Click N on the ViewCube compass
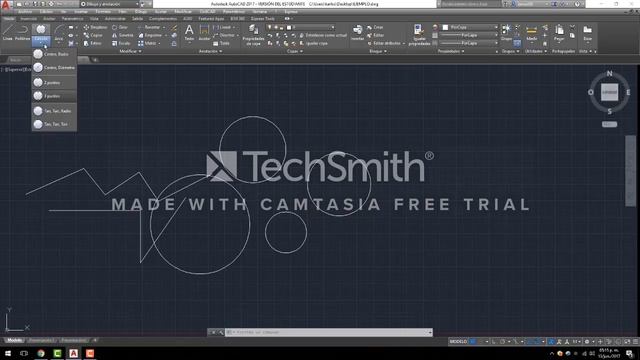The height and width of the screenshot is (360, 640). tap(609, 73)
